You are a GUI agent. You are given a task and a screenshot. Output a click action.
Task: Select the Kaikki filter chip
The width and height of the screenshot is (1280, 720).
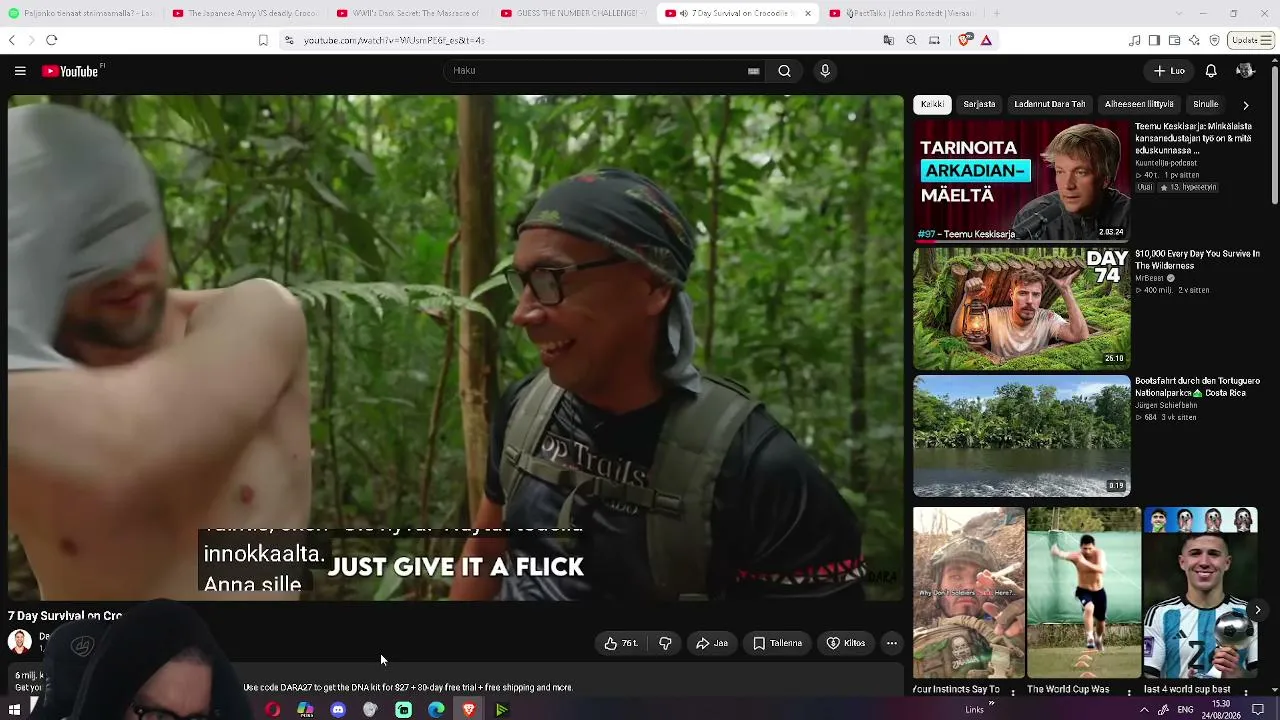click(x=932, y=104)
